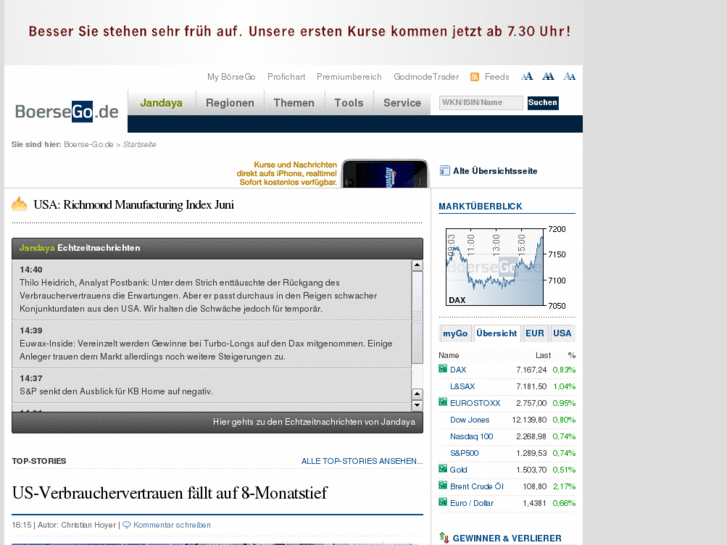The height and width of the screenshot is (545, 727).
Task: Switch to the Übersicht market tab
Action: click(496, 333)
